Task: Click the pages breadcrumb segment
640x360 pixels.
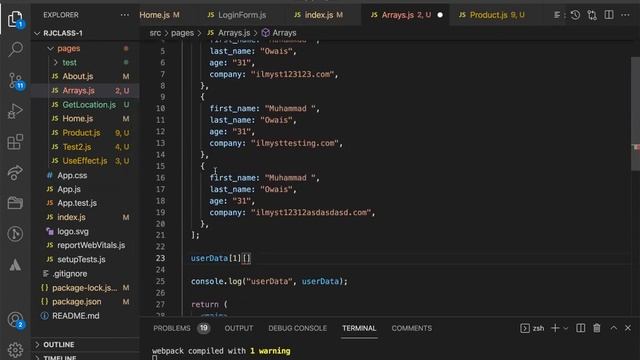Action: point(182,33)
